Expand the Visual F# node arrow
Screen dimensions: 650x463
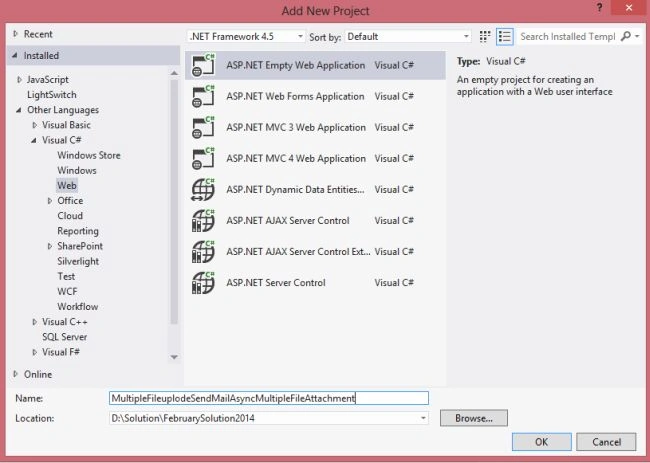[x=34, y=352]
